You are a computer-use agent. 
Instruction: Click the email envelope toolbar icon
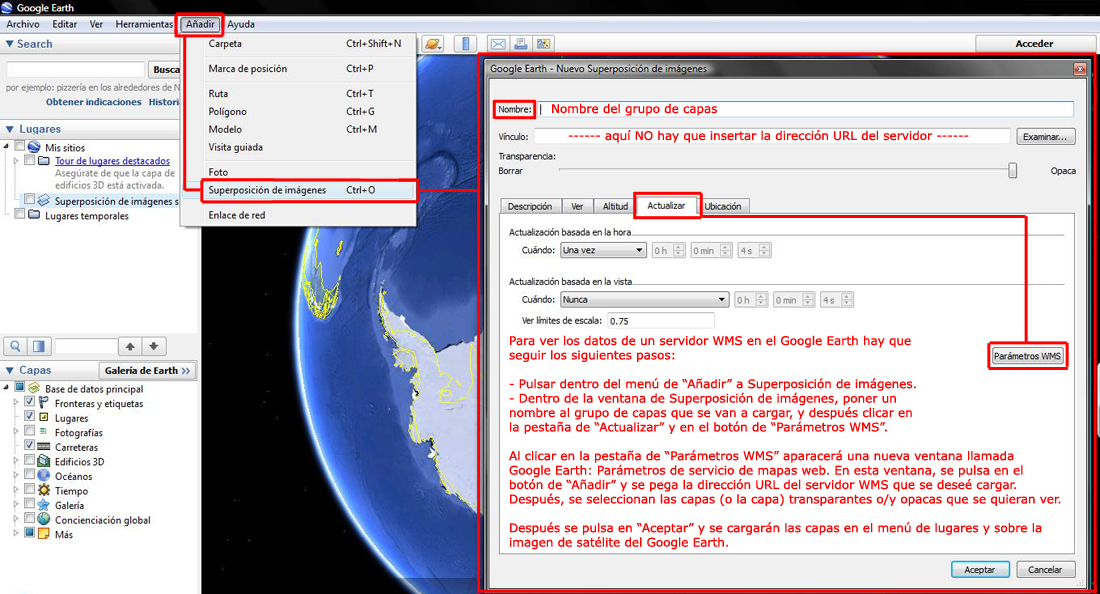point(498,43)
